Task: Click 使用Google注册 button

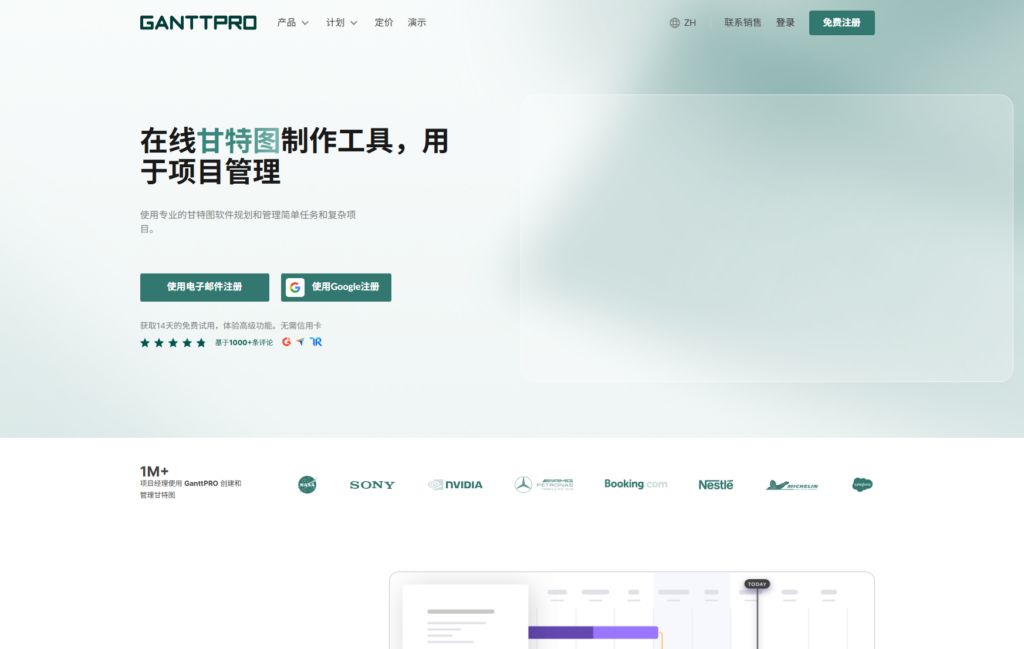Action: 336,287
